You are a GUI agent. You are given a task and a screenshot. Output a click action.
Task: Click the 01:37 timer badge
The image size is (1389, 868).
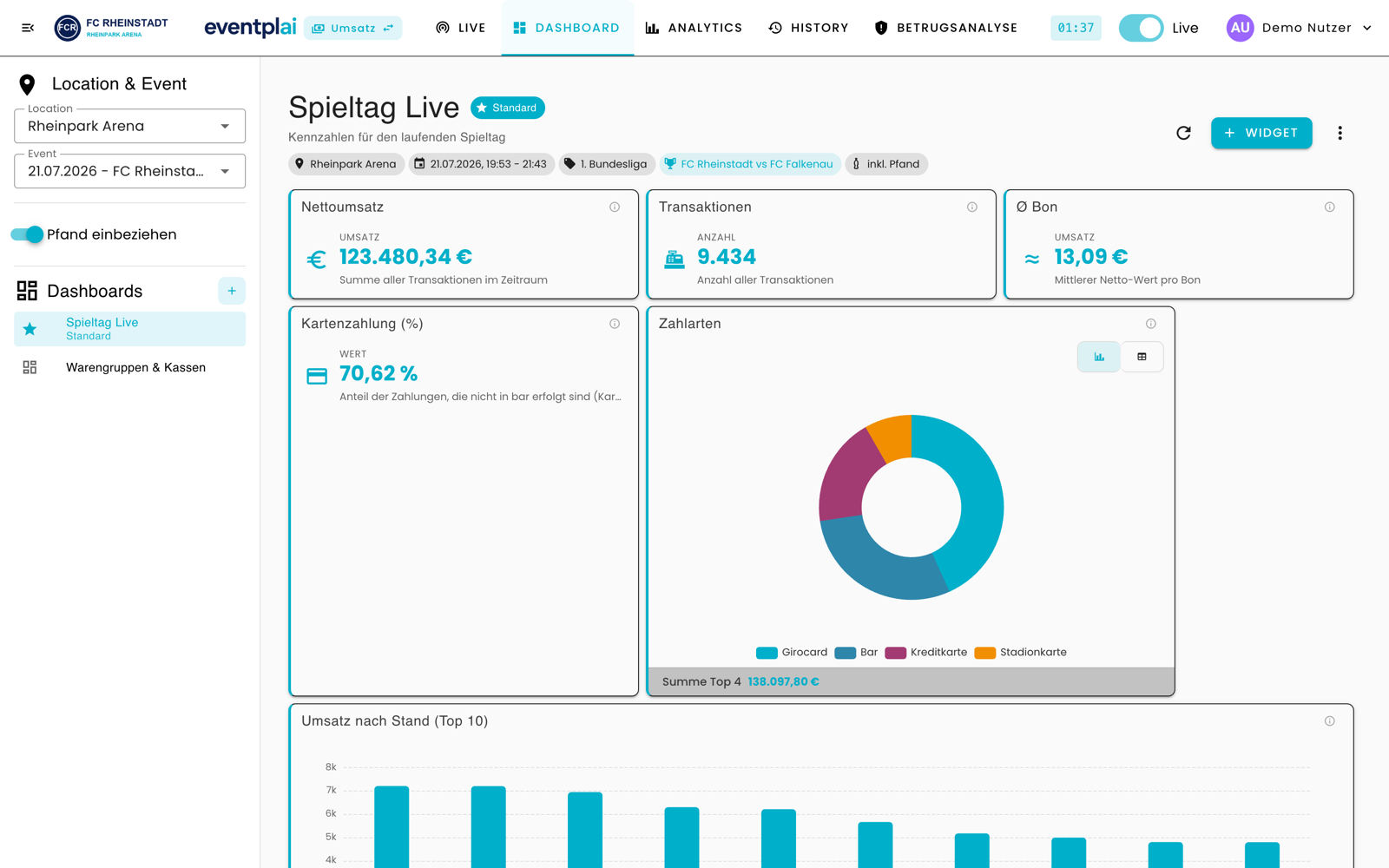(1076, 28)
